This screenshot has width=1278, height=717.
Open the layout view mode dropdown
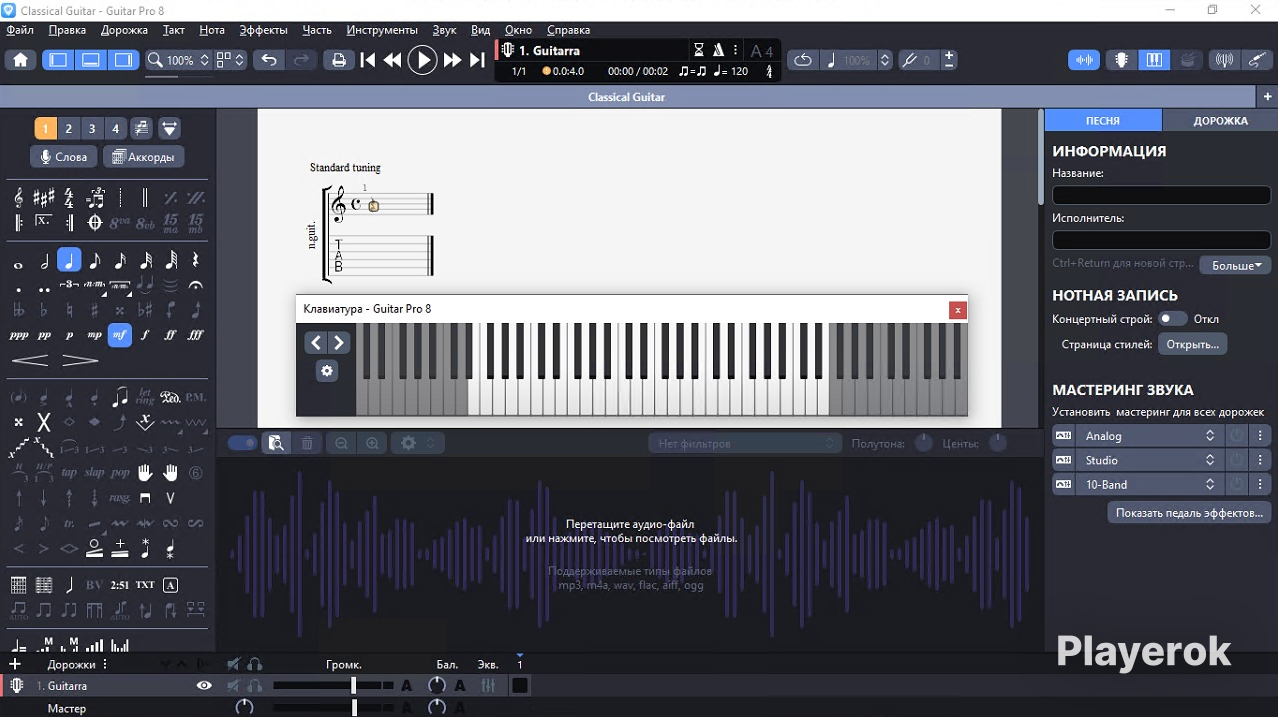click(231, 60)
